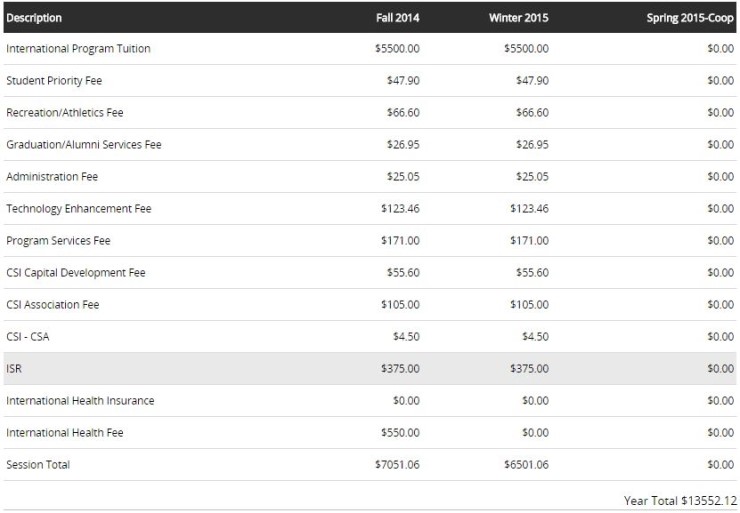Viewport: 740px width, 513px height.
Task: Click Spring 2015-Coop ISR value $0.00
Action: [721, 369]
